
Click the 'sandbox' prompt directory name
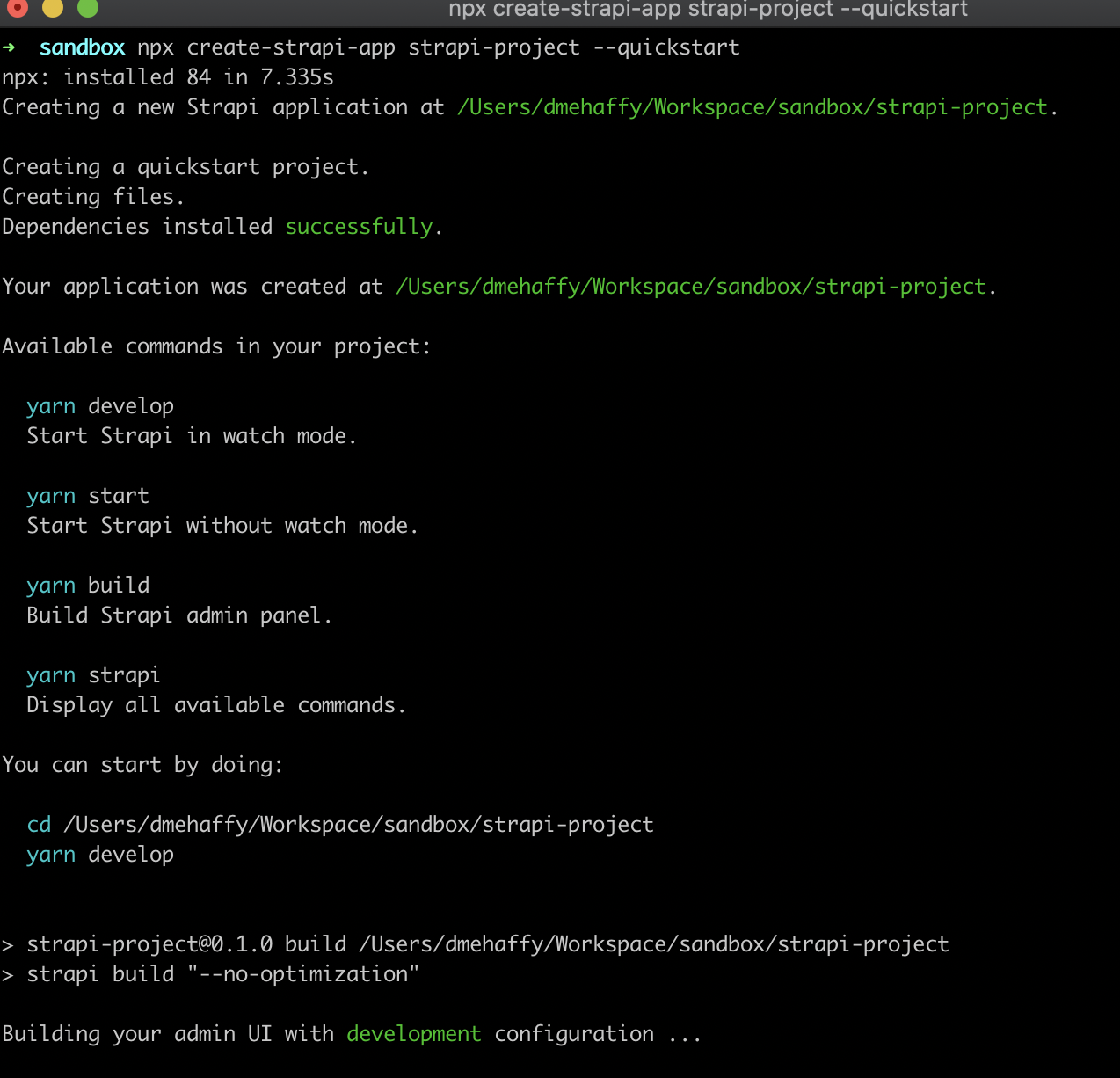coord(83,47)
